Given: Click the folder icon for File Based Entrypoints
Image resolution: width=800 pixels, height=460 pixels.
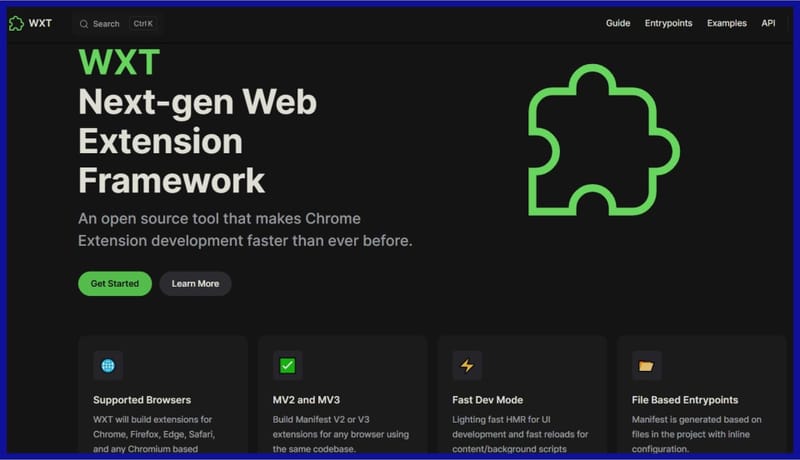Looking at the screenshot, I should pyautogui.click(x=647, y=366).
